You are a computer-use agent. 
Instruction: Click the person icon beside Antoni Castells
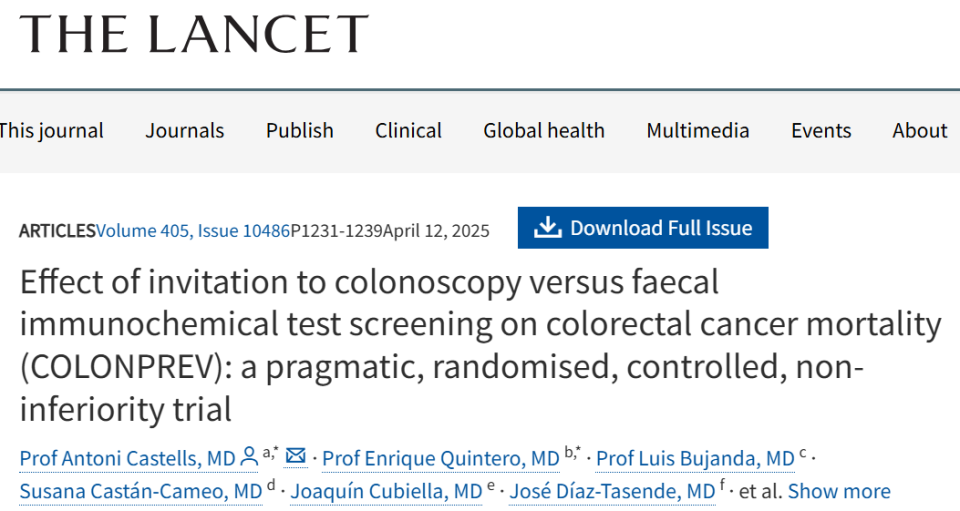tap(248, 457)
